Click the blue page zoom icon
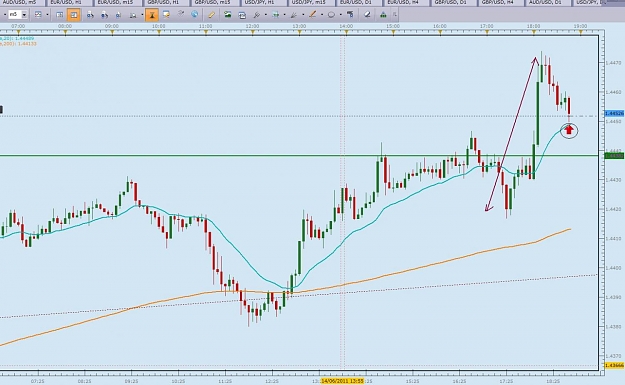 (118, 15)
